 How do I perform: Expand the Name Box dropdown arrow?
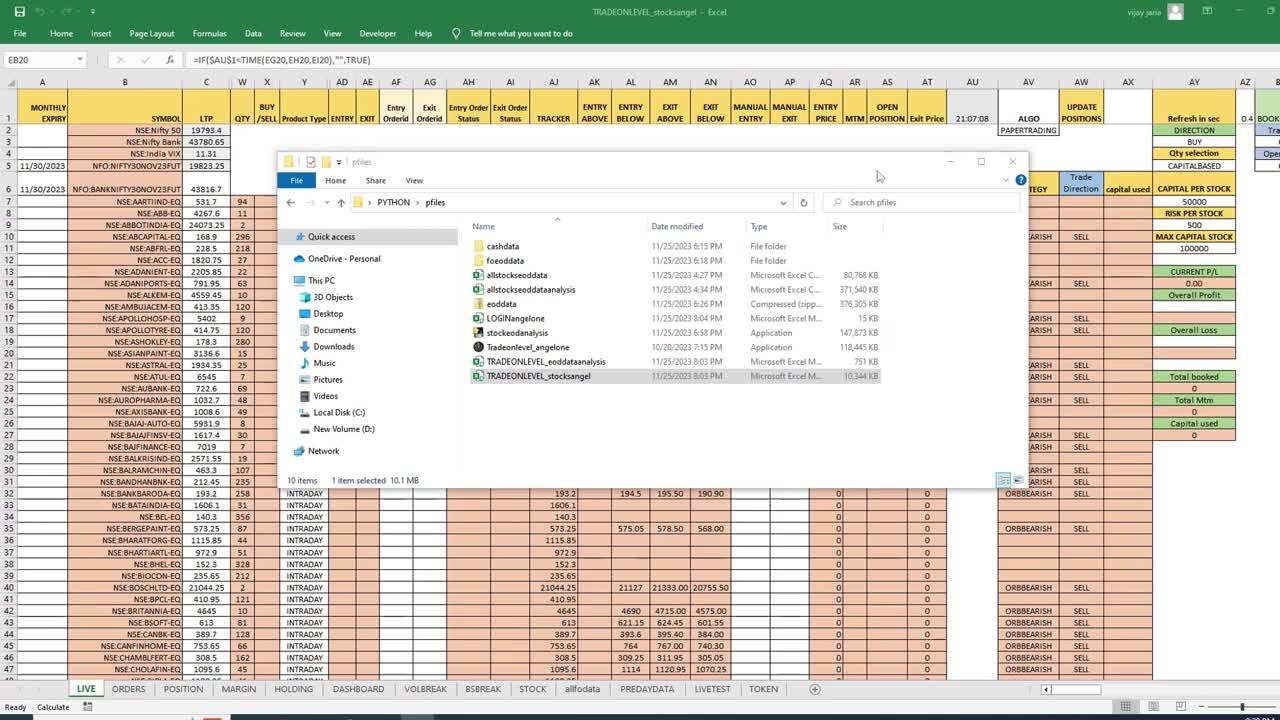tap(79, 60)
